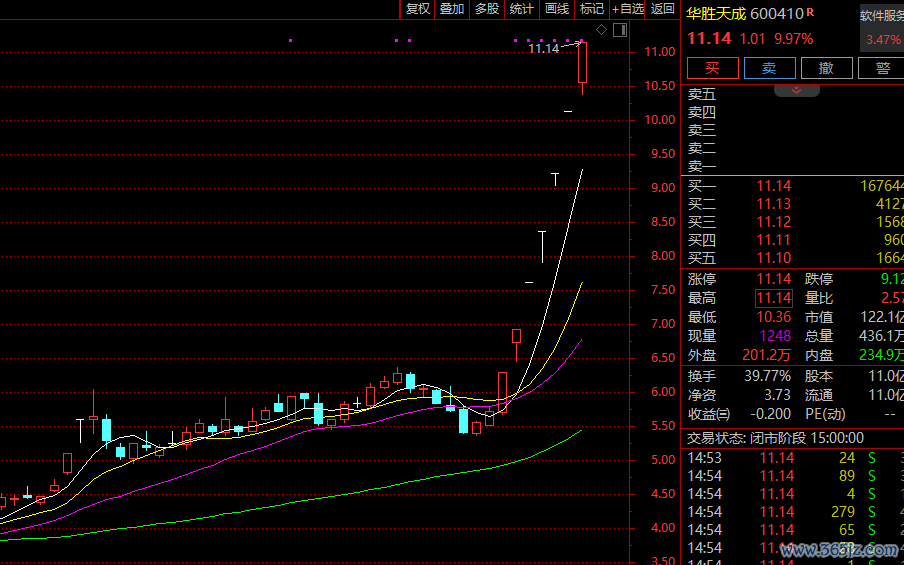Click the 卖五 row label

click(x=702, y=94)
